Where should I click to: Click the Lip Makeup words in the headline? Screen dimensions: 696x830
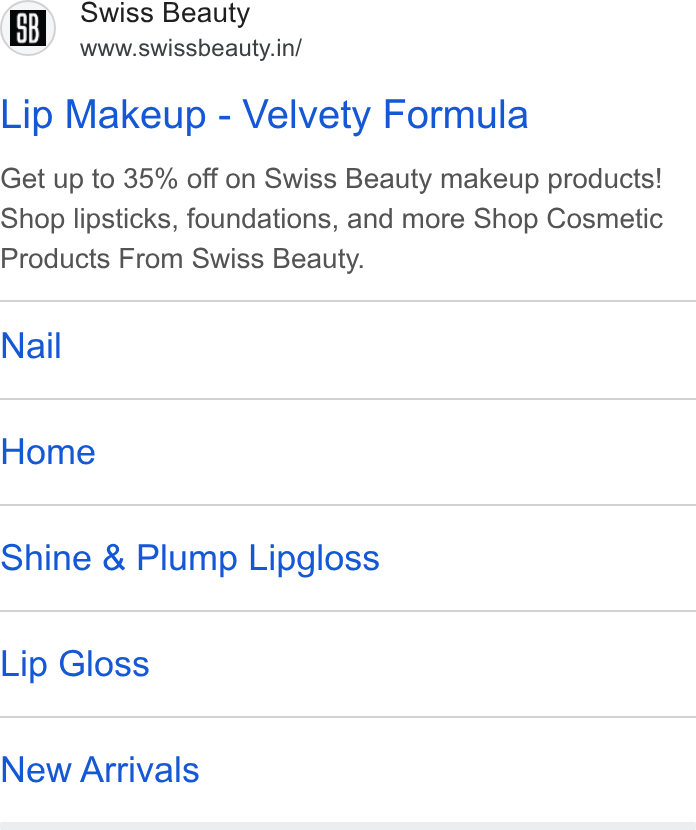point(103,115)
